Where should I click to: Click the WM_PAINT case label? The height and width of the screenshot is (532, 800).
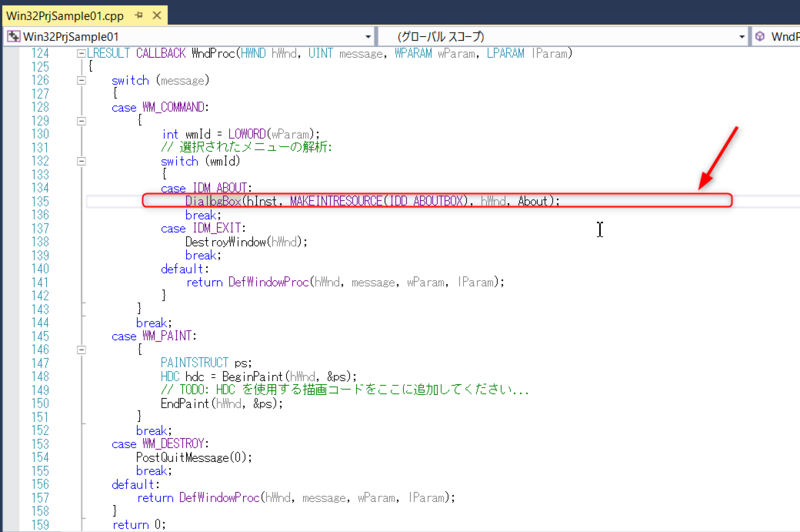[x=167, y=336]
